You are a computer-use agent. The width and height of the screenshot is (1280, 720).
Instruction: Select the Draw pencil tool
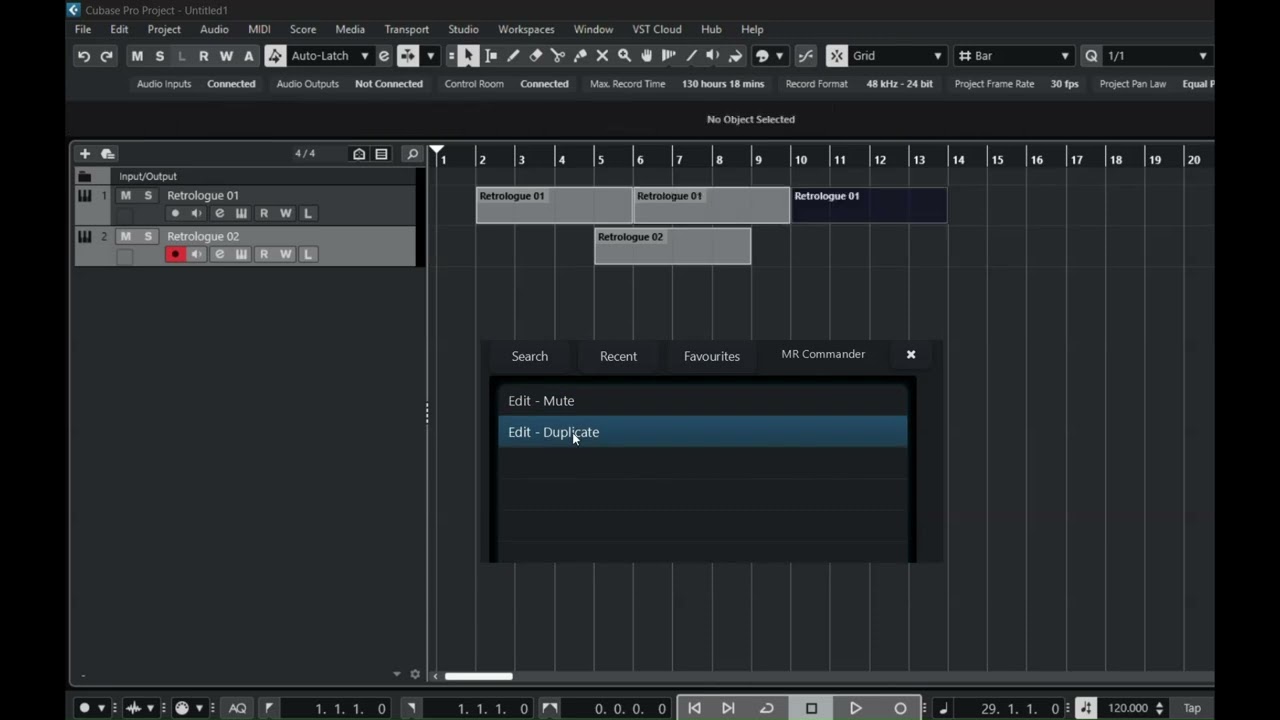[x=513, y=56]
